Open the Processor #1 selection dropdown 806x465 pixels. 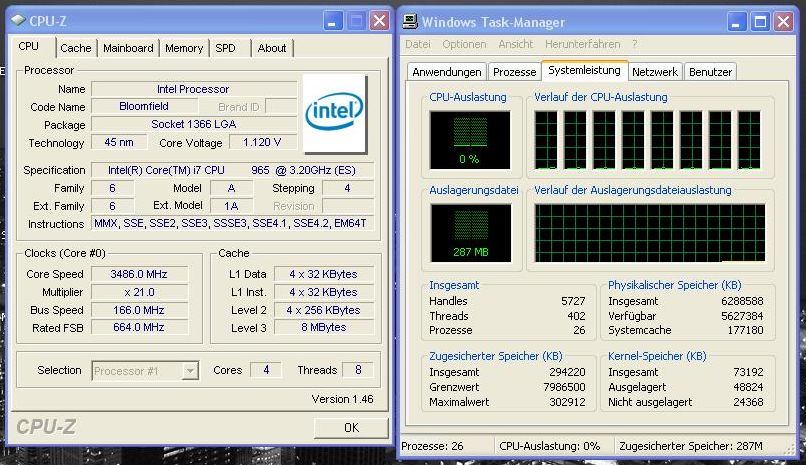coord(190,370)
